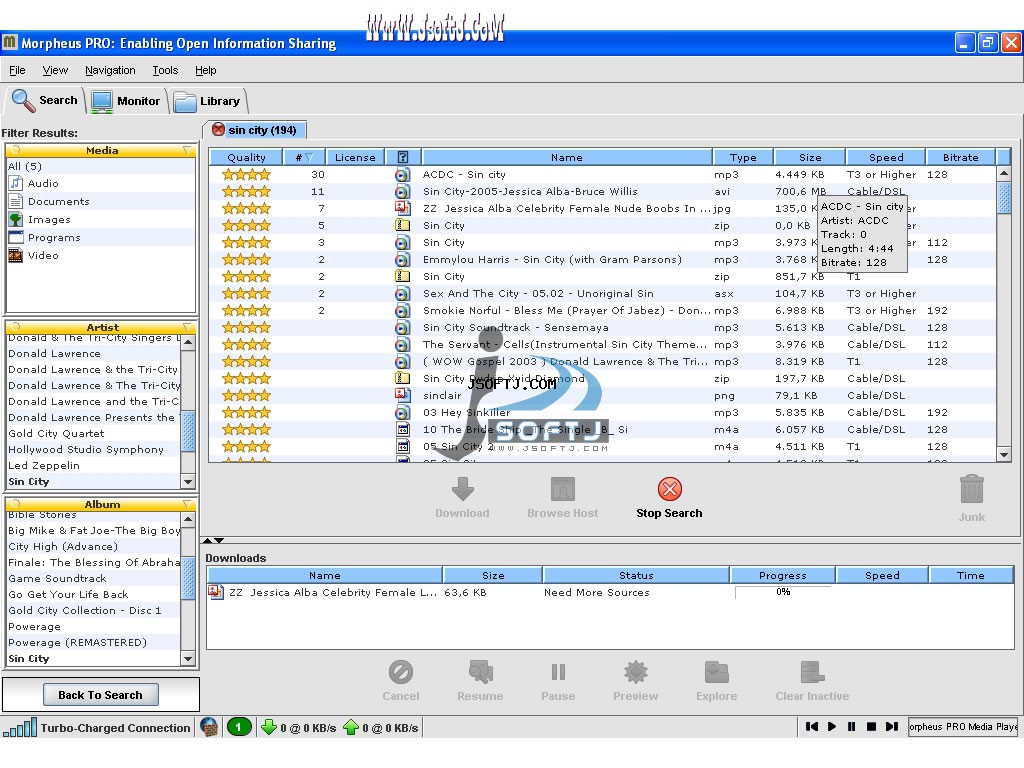Close the sin city search tab

click(218, 129)
